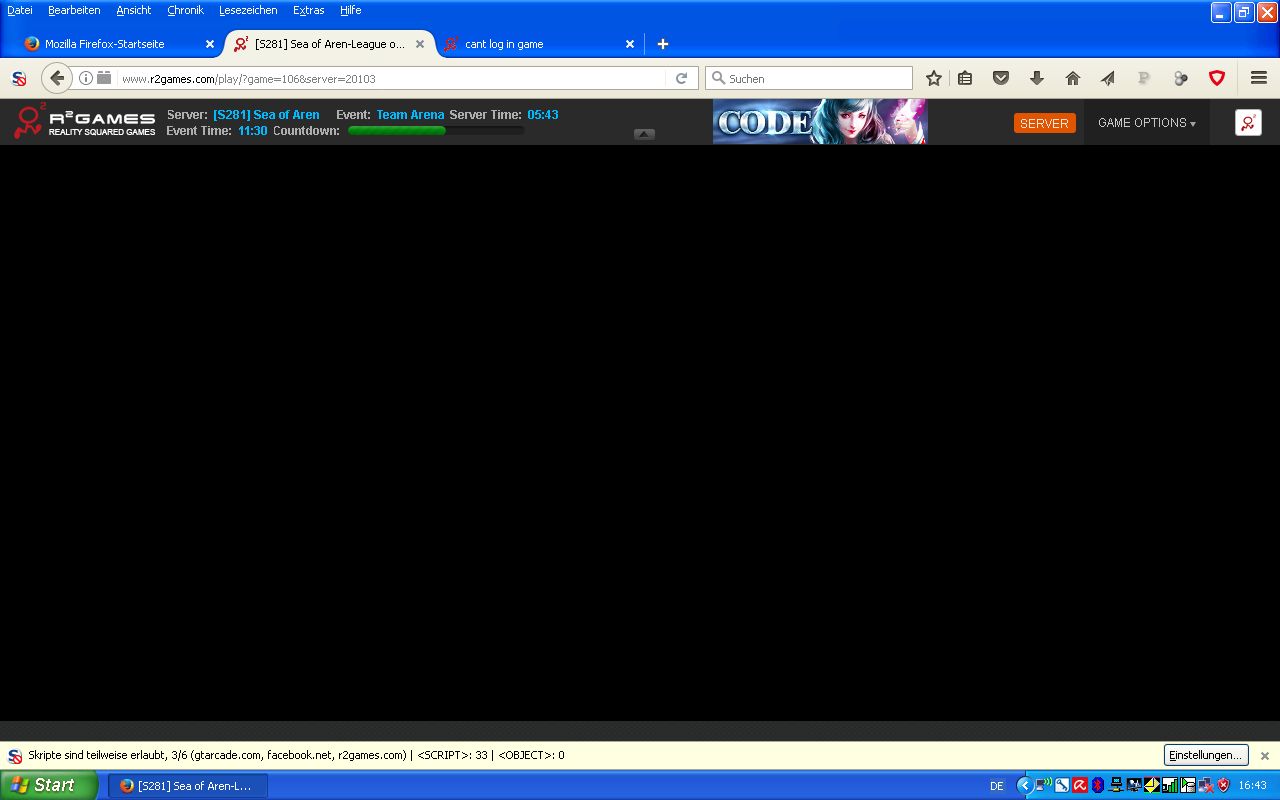Open the Windows Start menu
Screen dimensions: 1280x800
pyautogui.click(x=47, y=785)
